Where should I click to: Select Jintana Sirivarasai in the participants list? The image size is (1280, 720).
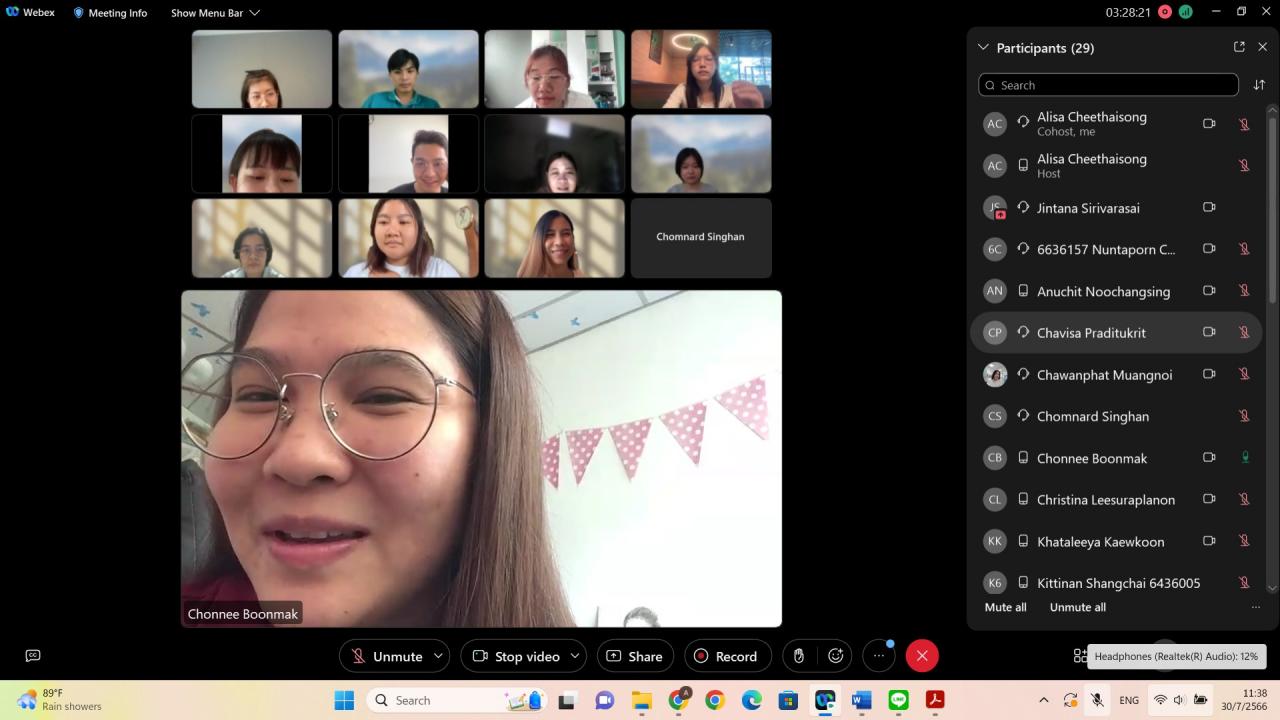click(x=1116, y=208)
